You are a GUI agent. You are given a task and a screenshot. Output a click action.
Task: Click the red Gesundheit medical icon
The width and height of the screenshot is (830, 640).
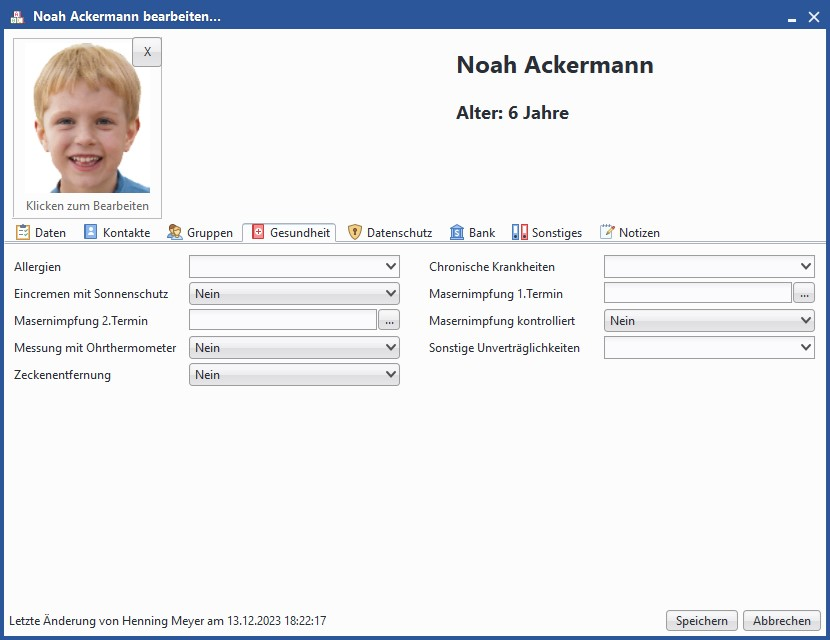(x=258, y=232)
